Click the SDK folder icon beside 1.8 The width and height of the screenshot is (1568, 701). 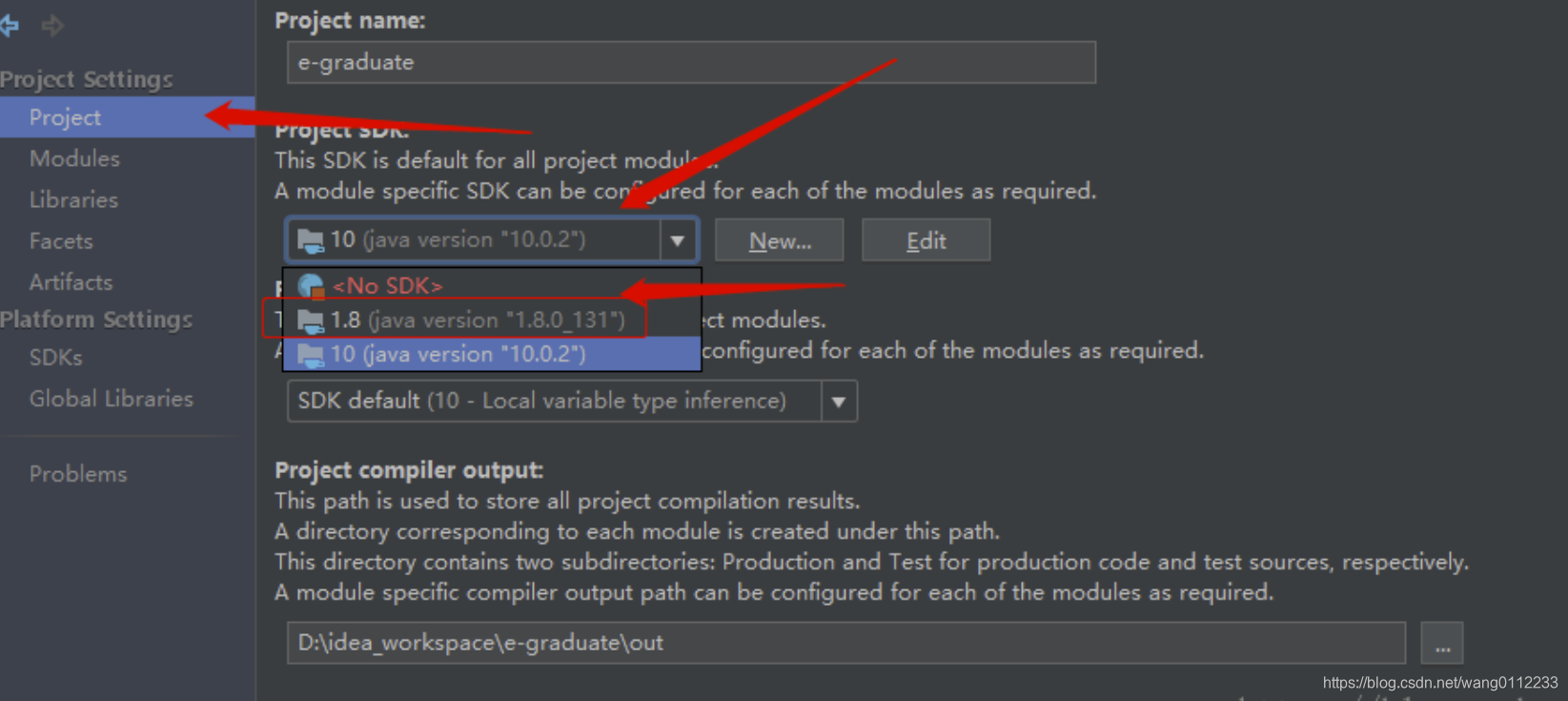pyautogui.click(x=310, y=320)
